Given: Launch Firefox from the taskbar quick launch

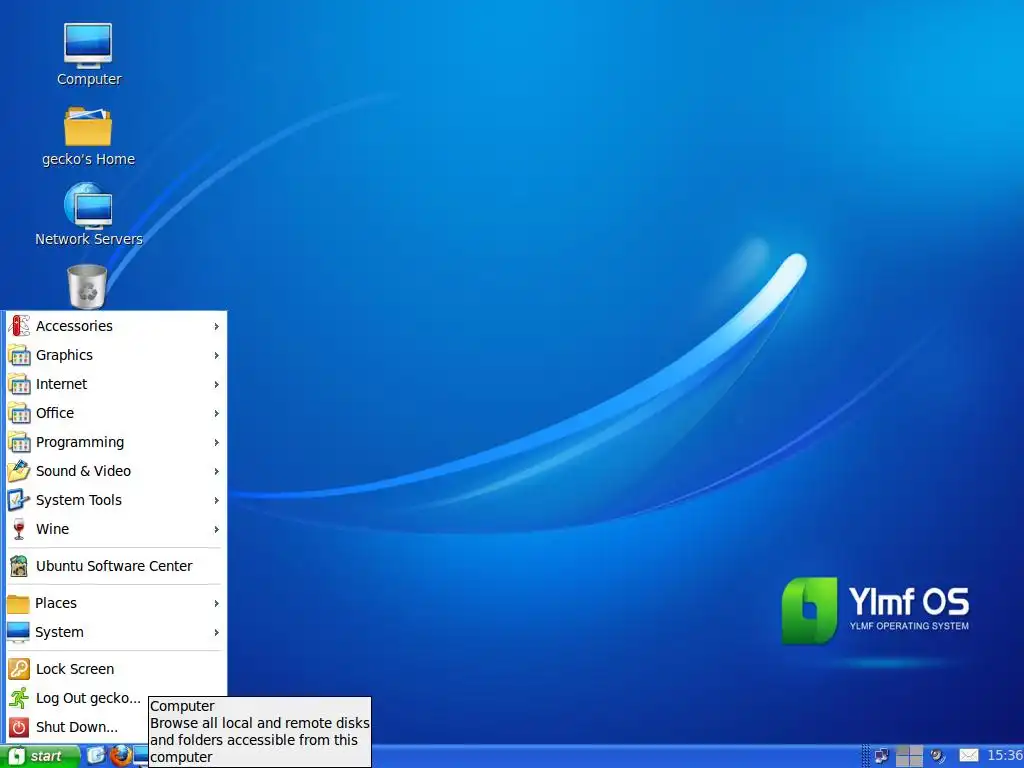Looking at the screenshot, I should (x=120, y=756).
